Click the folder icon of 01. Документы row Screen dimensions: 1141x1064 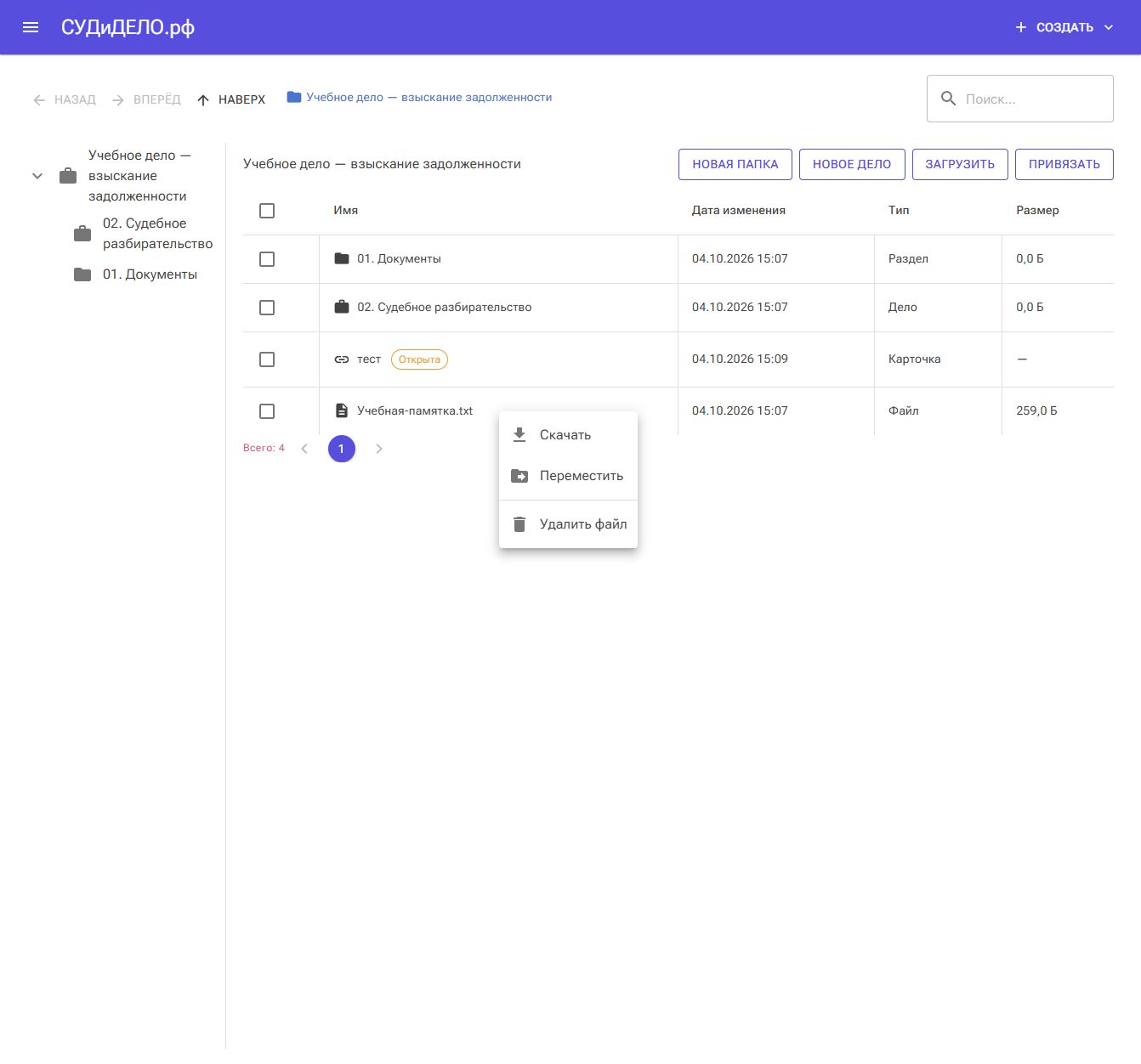342,258
